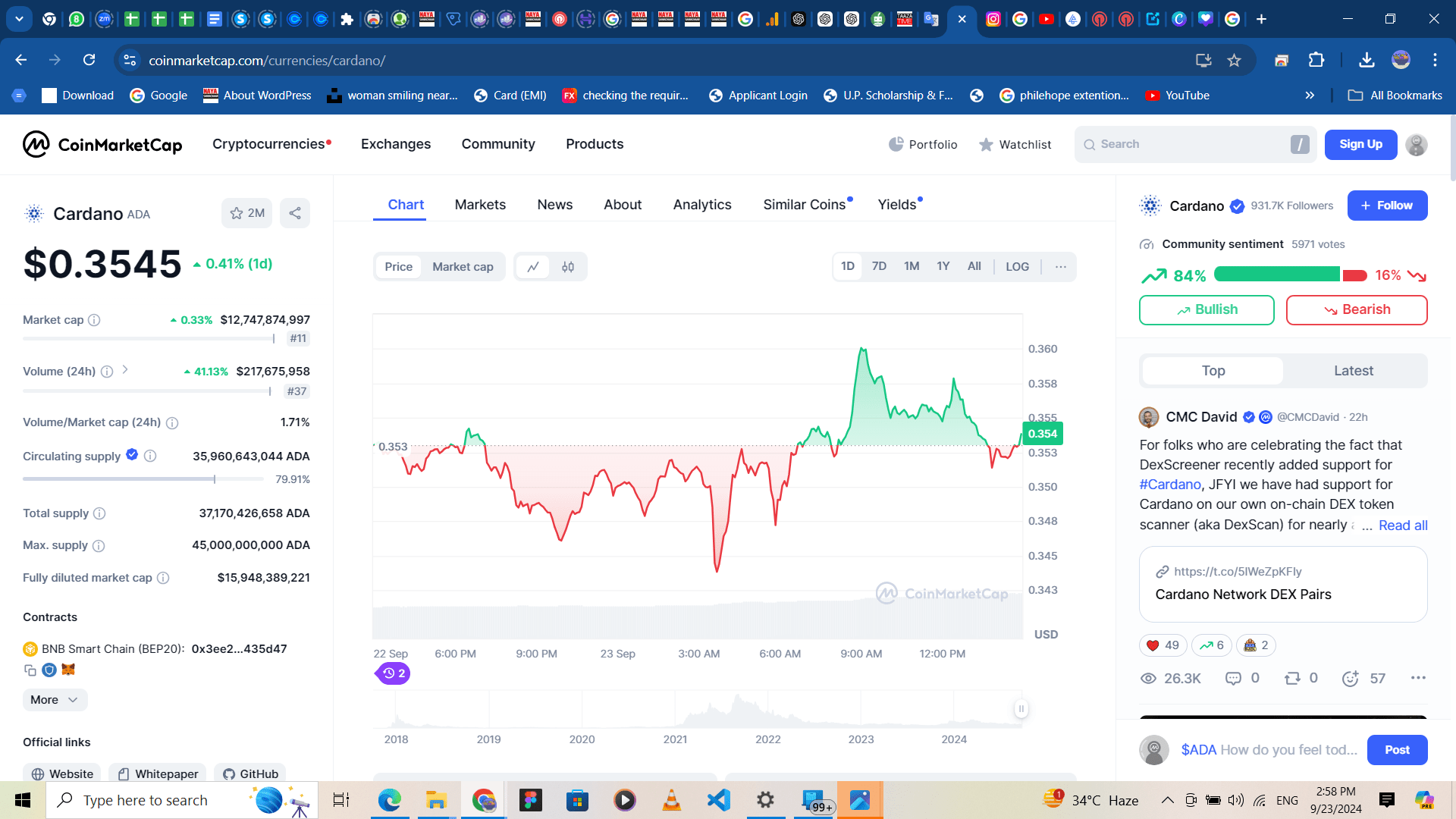This screenshot has height=819, width=1456.
Task: Click the Post button
Action: 1397,750
